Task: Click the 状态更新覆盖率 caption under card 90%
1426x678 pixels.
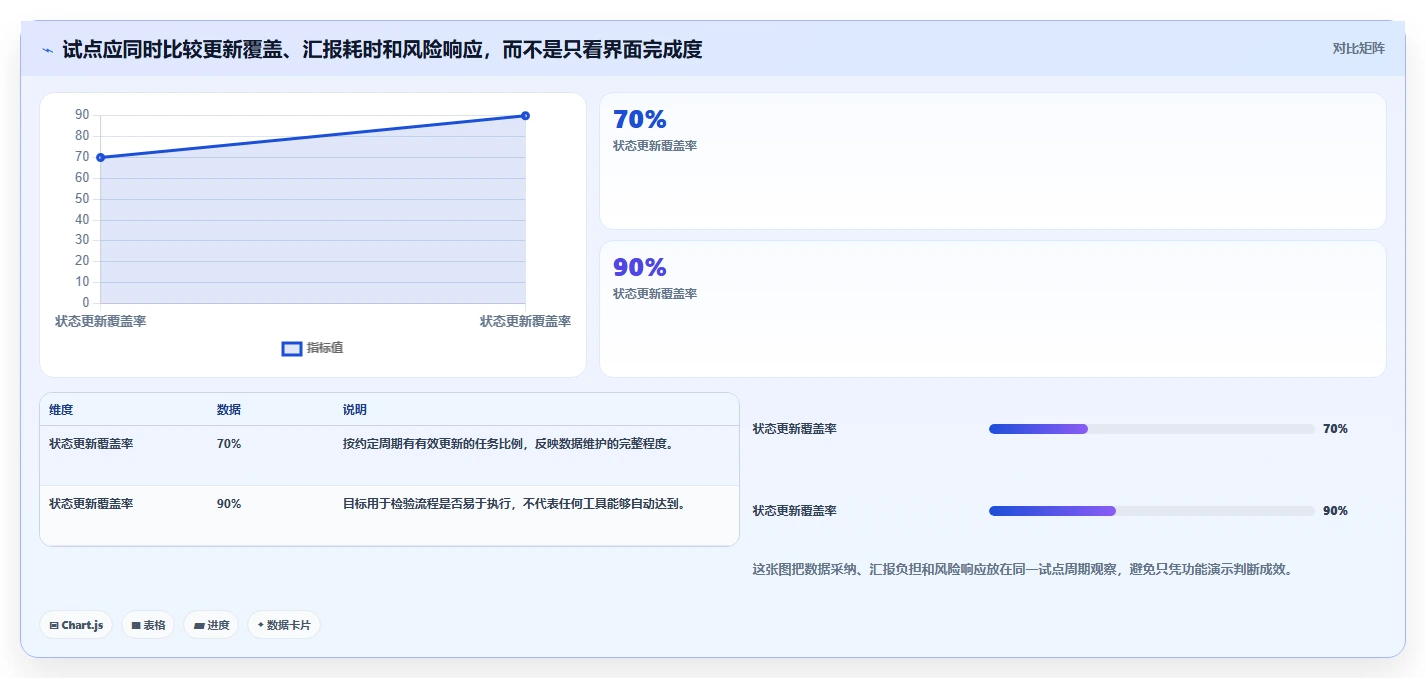Action: click(655, 294)
